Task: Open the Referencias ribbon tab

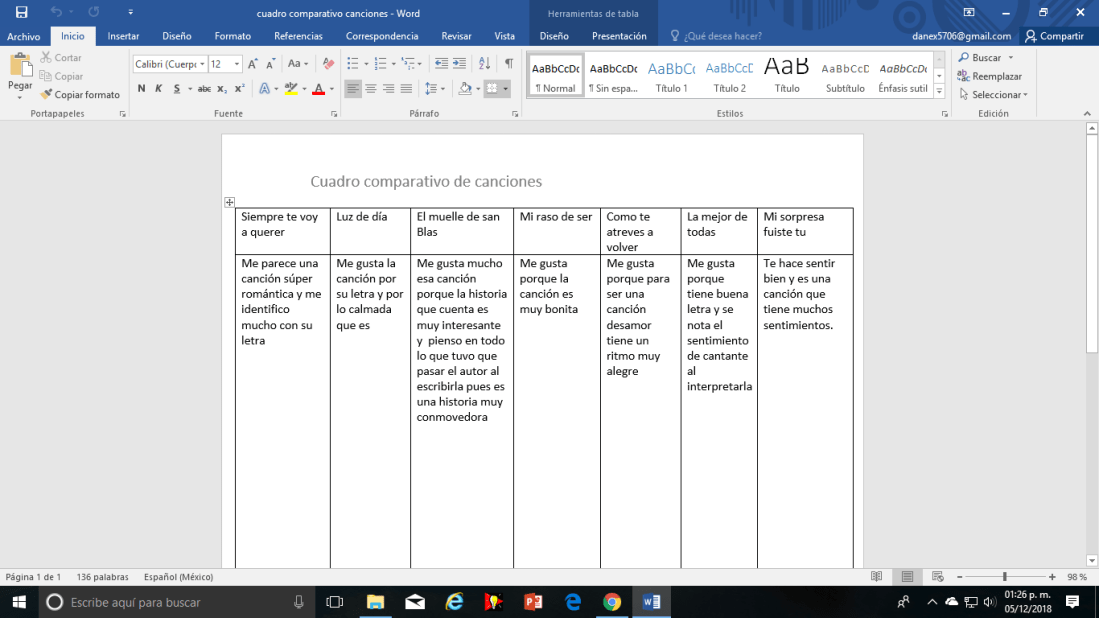Action: 298,36
